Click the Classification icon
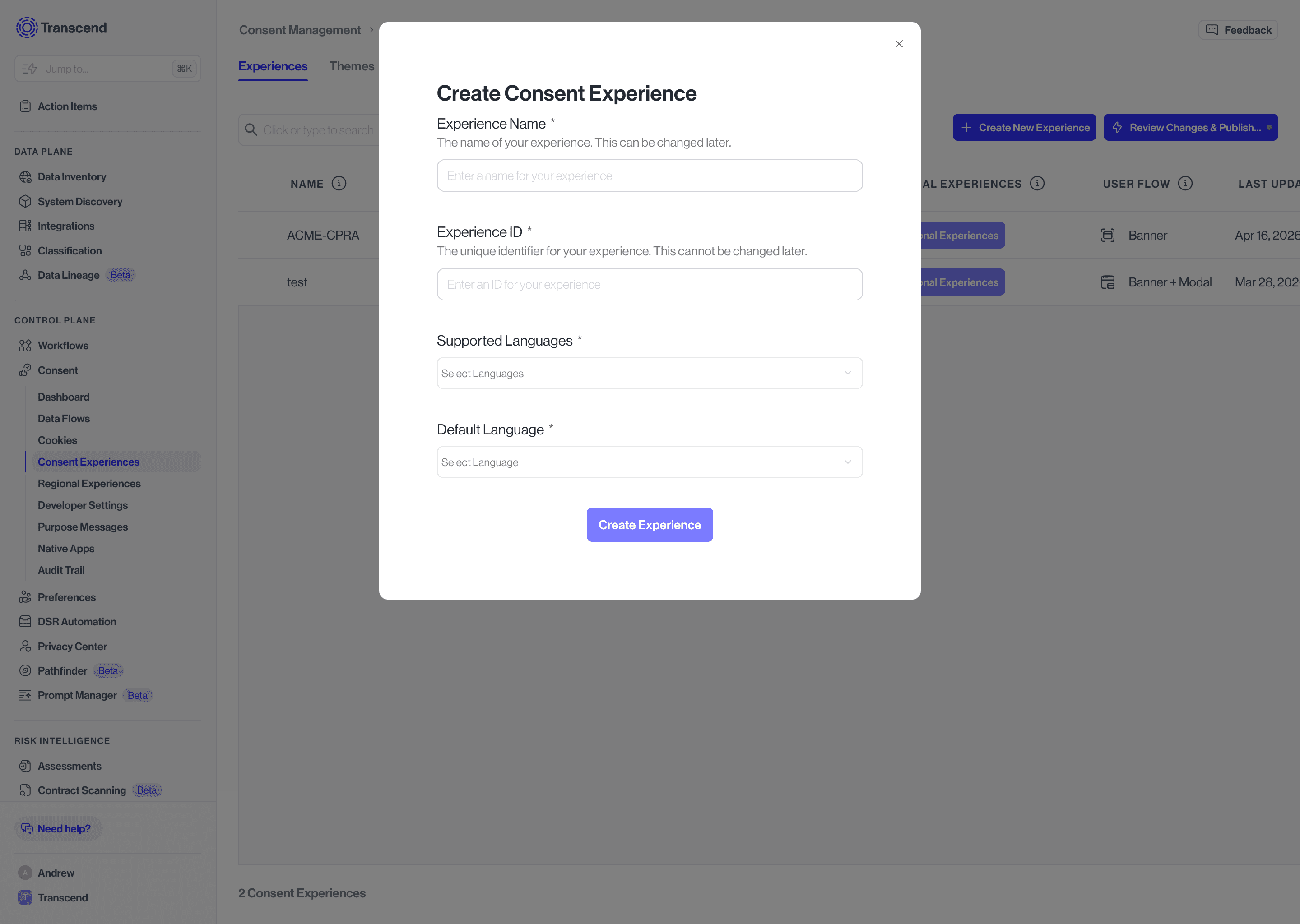Viewport: 1300px width, 924px height. [25, 250]
